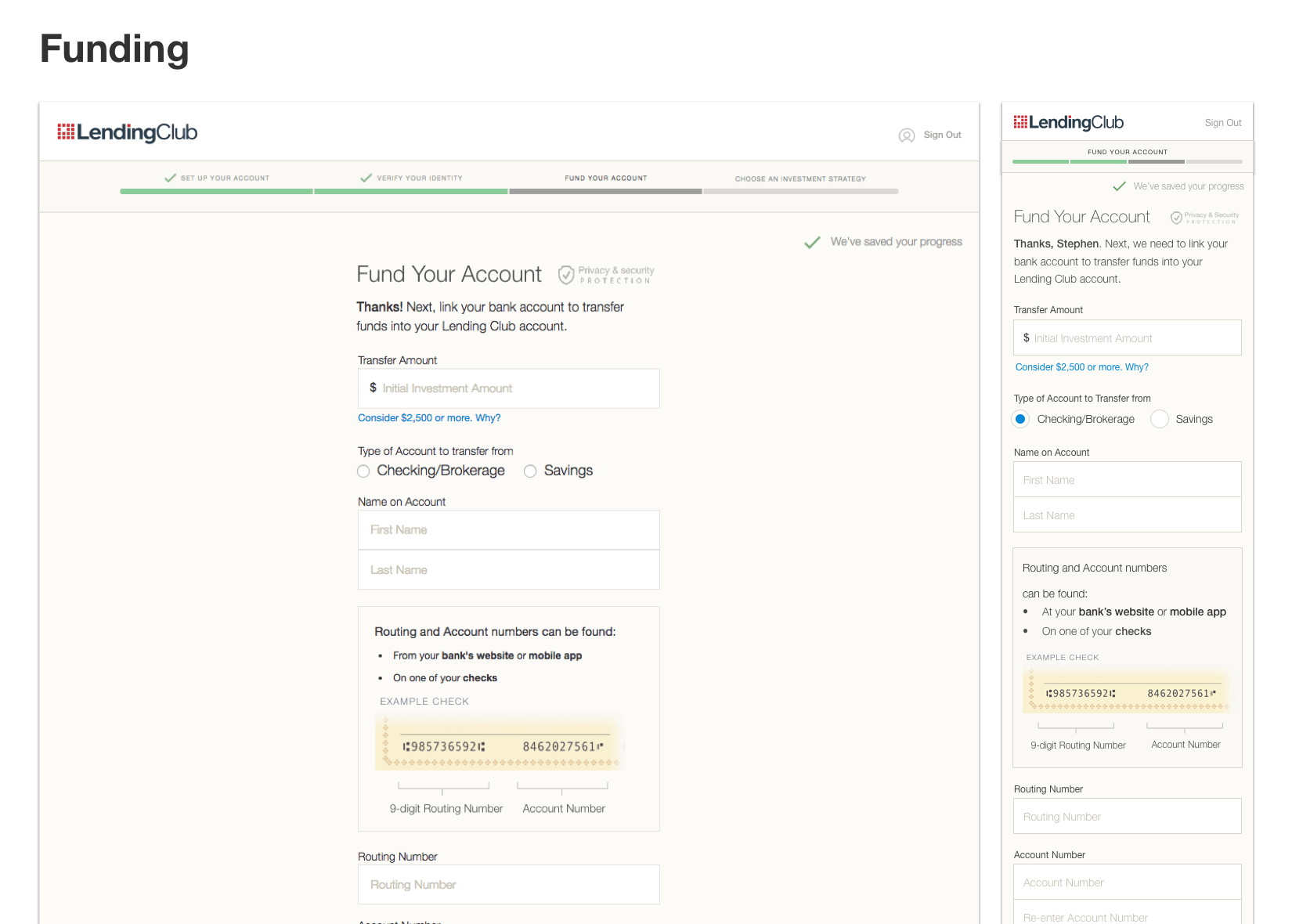Image resolution: width=1292 pixels, height=924 pixels.
Task: Select the Fund Your Account step in mobile view
Action: 1128,152
